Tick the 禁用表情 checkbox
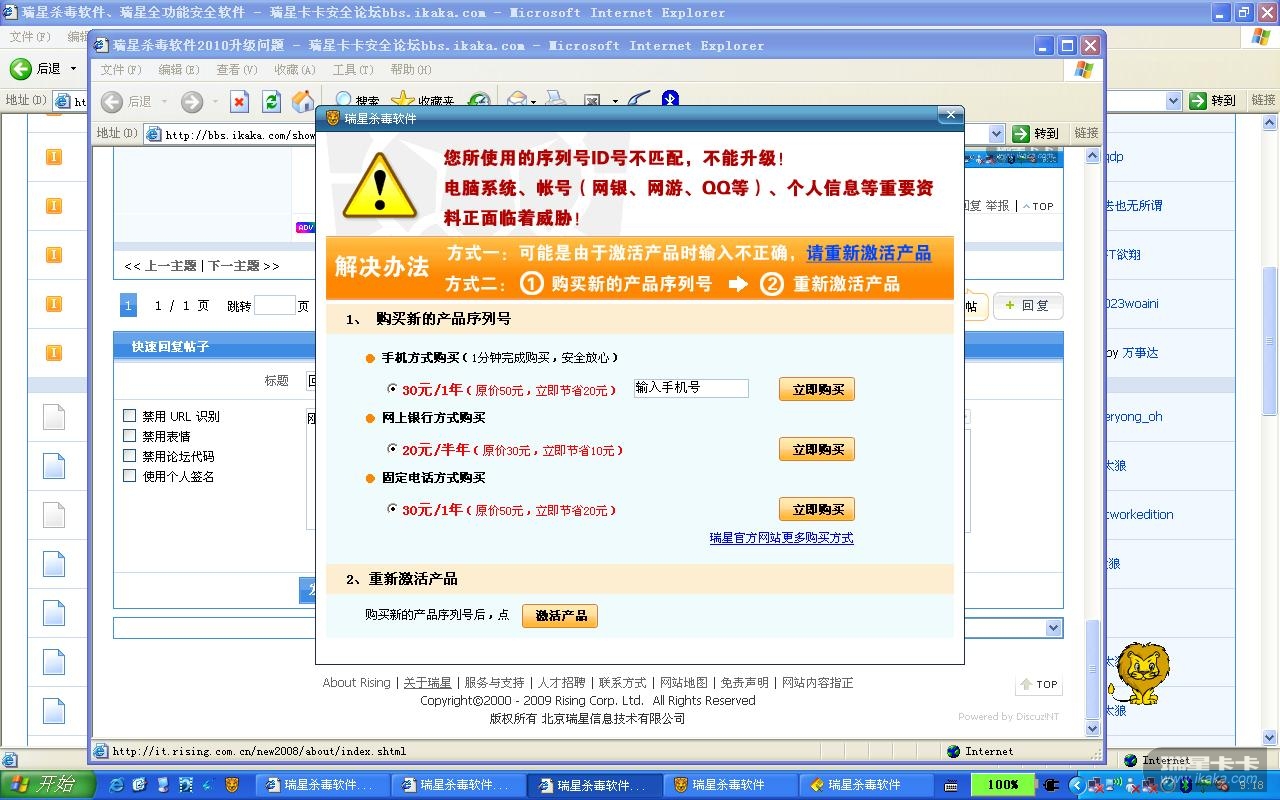1280x800 pixels. coord(129,436)
